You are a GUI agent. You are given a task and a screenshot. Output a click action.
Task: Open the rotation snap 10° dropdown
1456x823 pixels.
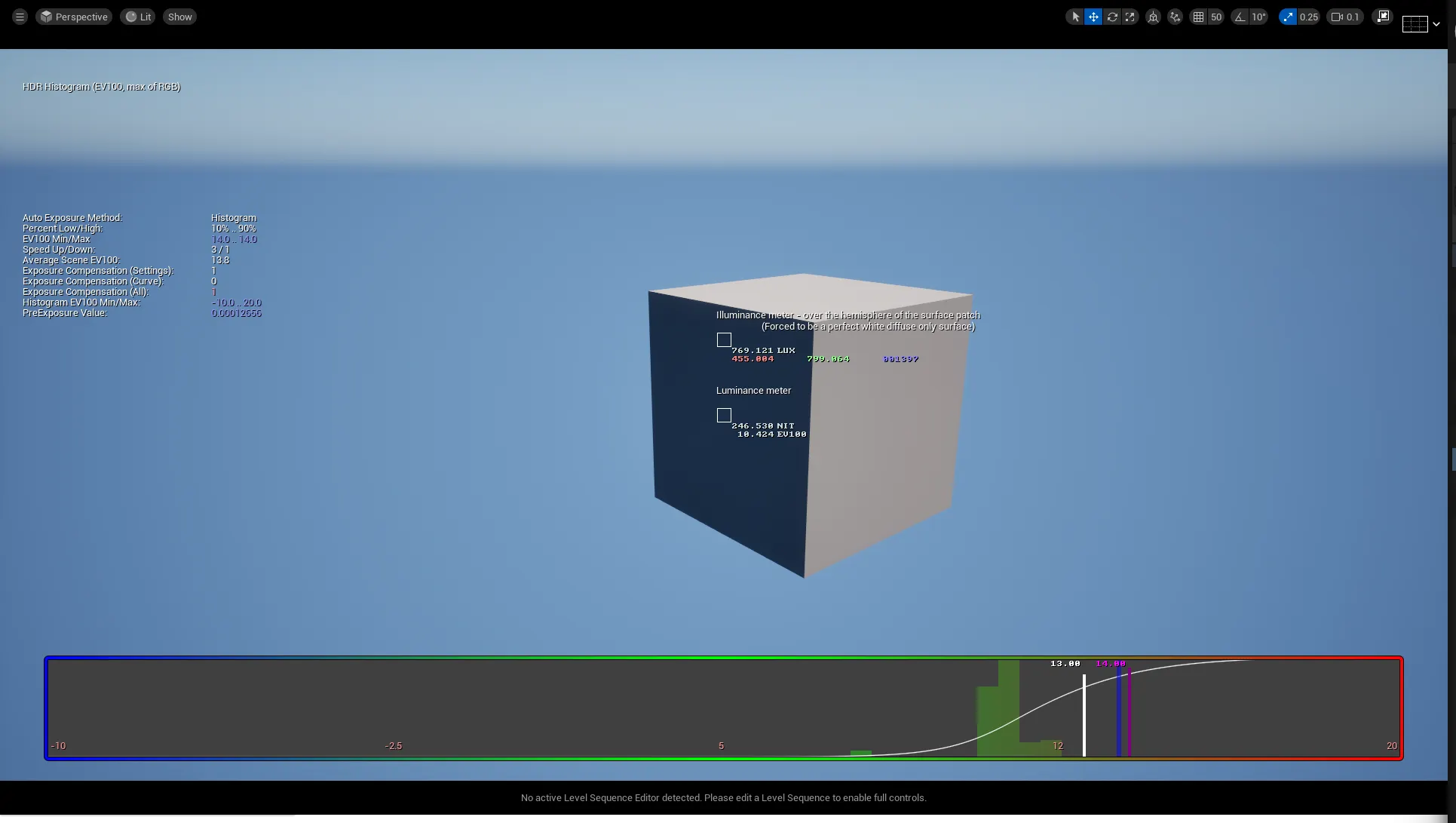click(1259, 17)
